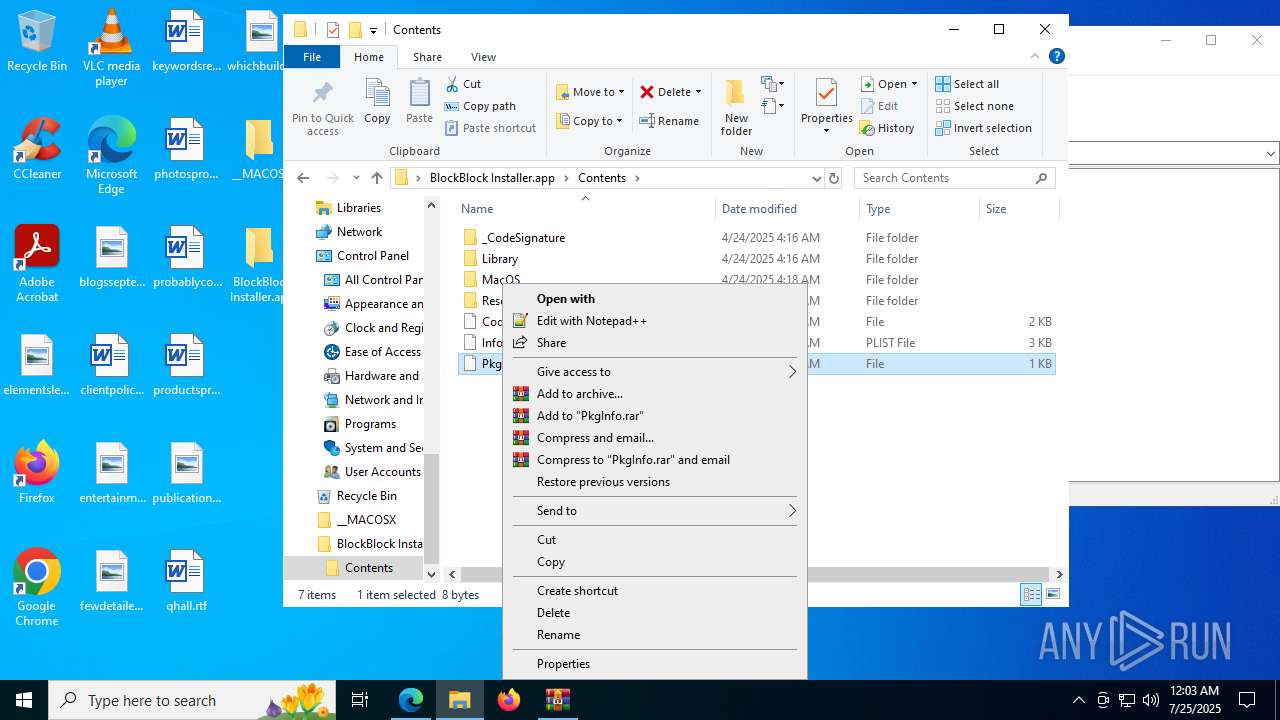The height and width of the screenshot is (720, 1280).
Task: Select User Accounts in navigation pane
Action: pyautogui.click(x=373, y=472)
